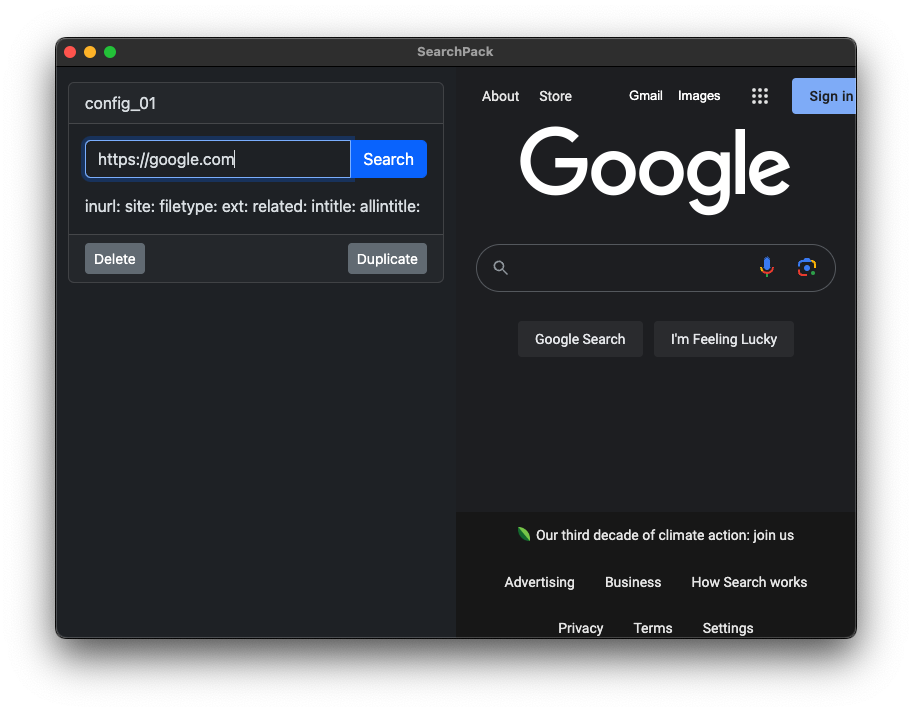Click the magnifier icon in Google search box
The height and width of the screenshot is (712, 912).
[500, 268]
